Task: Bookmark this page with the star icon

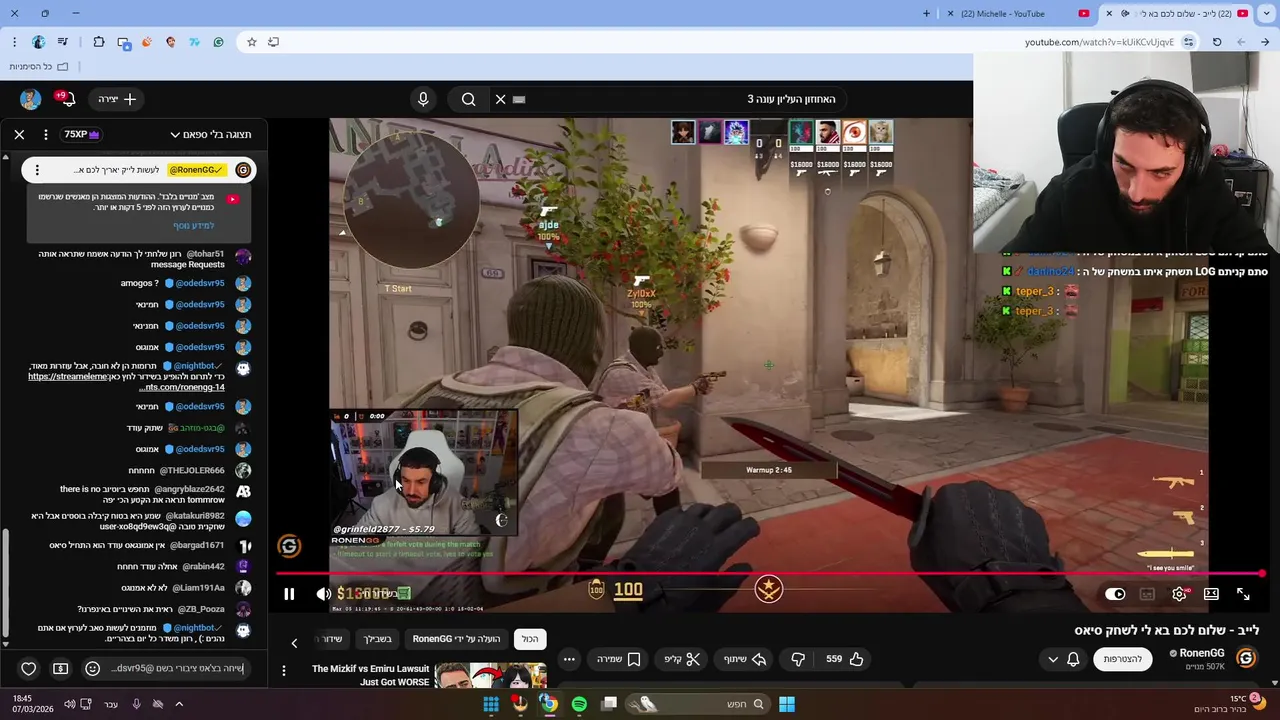Action: point(252,42)
